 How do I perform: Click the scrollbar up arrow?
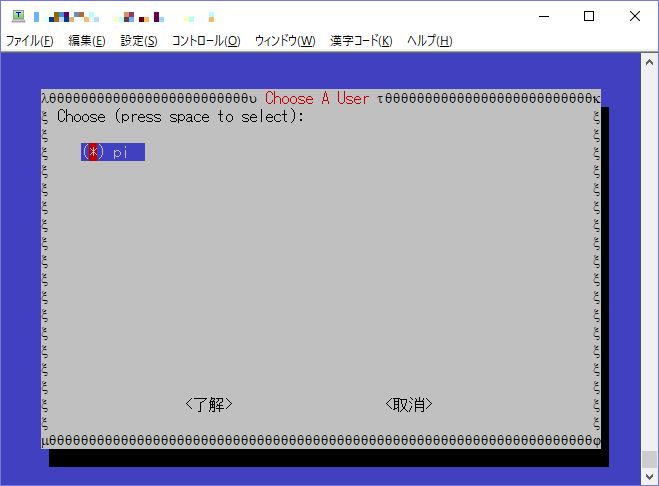click(x=649, y=63)
